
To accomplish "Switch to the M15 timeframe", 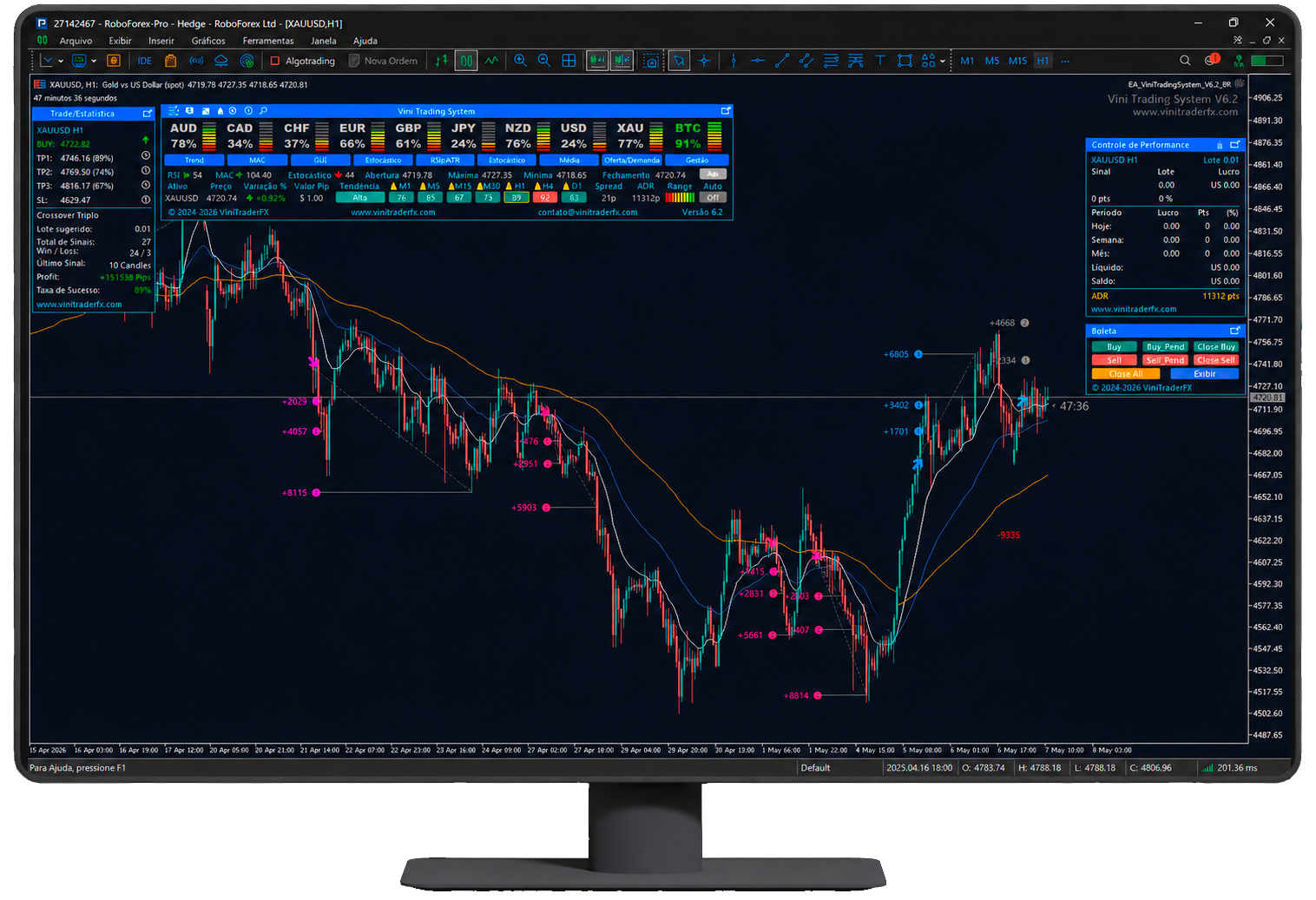I will tap(1017, 61).
